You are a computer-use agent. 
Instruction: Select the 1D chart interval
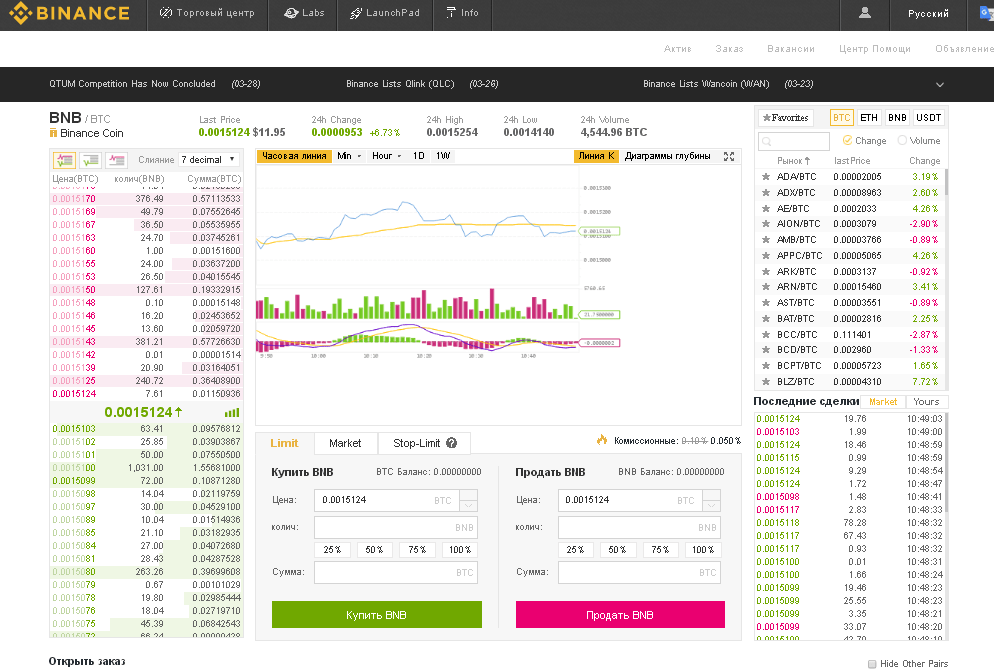tap(418, 156)
